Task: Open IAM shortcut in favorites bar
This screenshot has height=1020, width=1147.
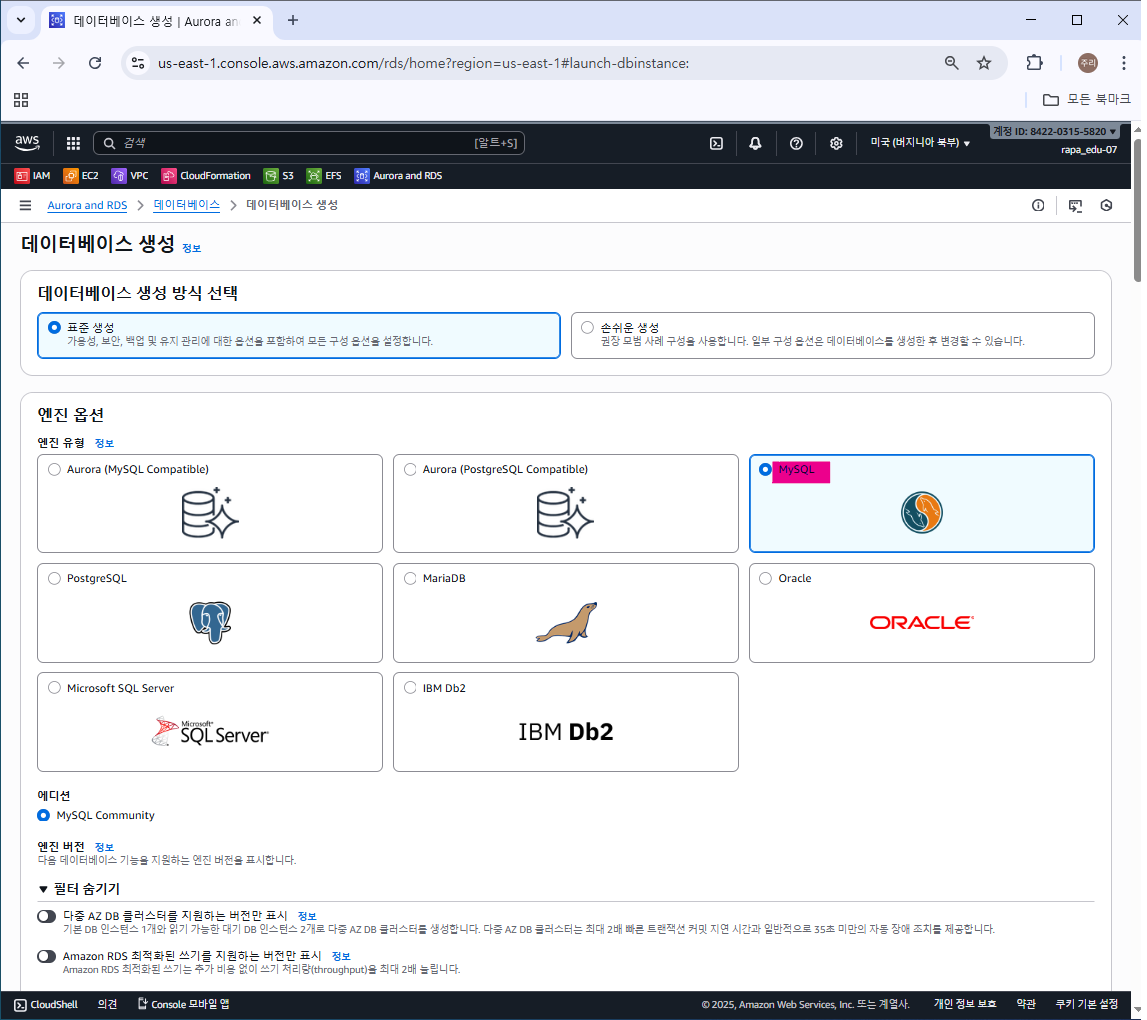Action: click(33, 176)
